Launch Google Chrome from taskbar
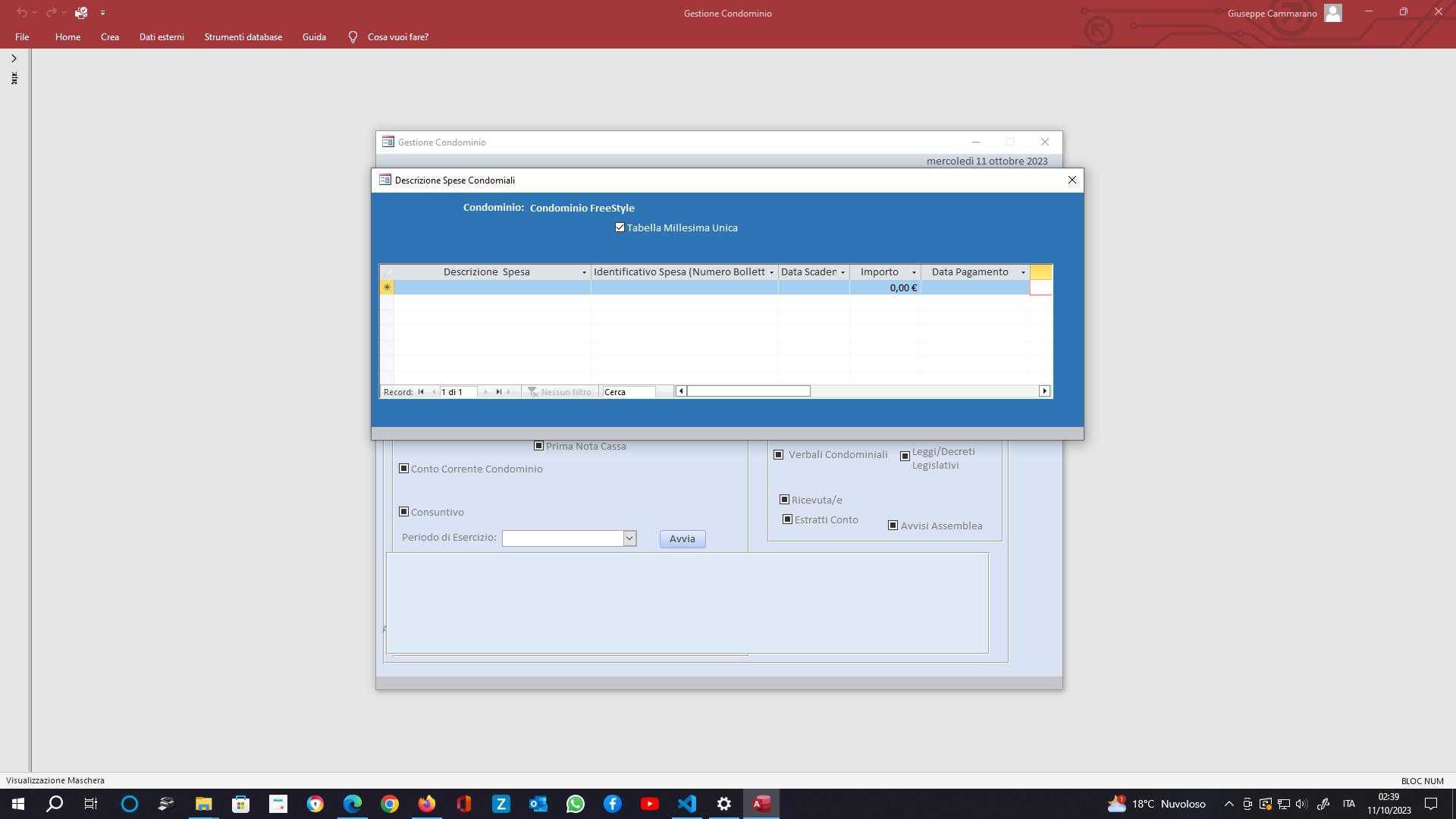Screen dimensions: 1456x819 coord(390,804)
